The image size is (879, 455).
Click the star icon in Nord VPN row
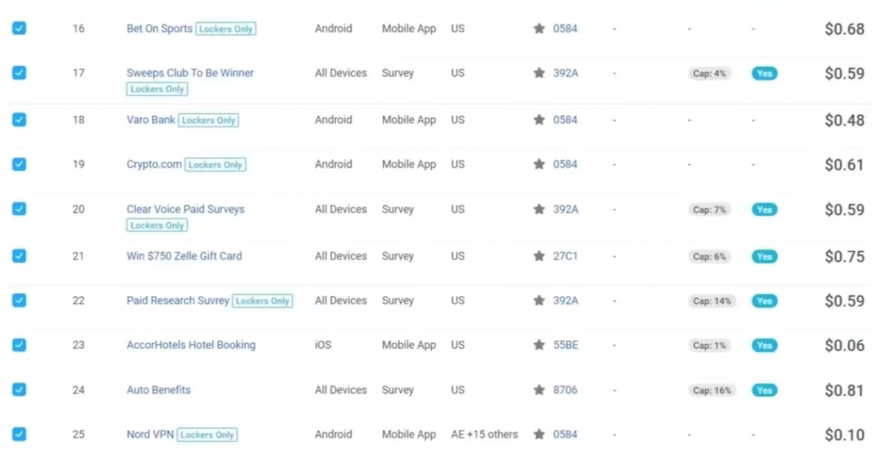click(539, 435)
